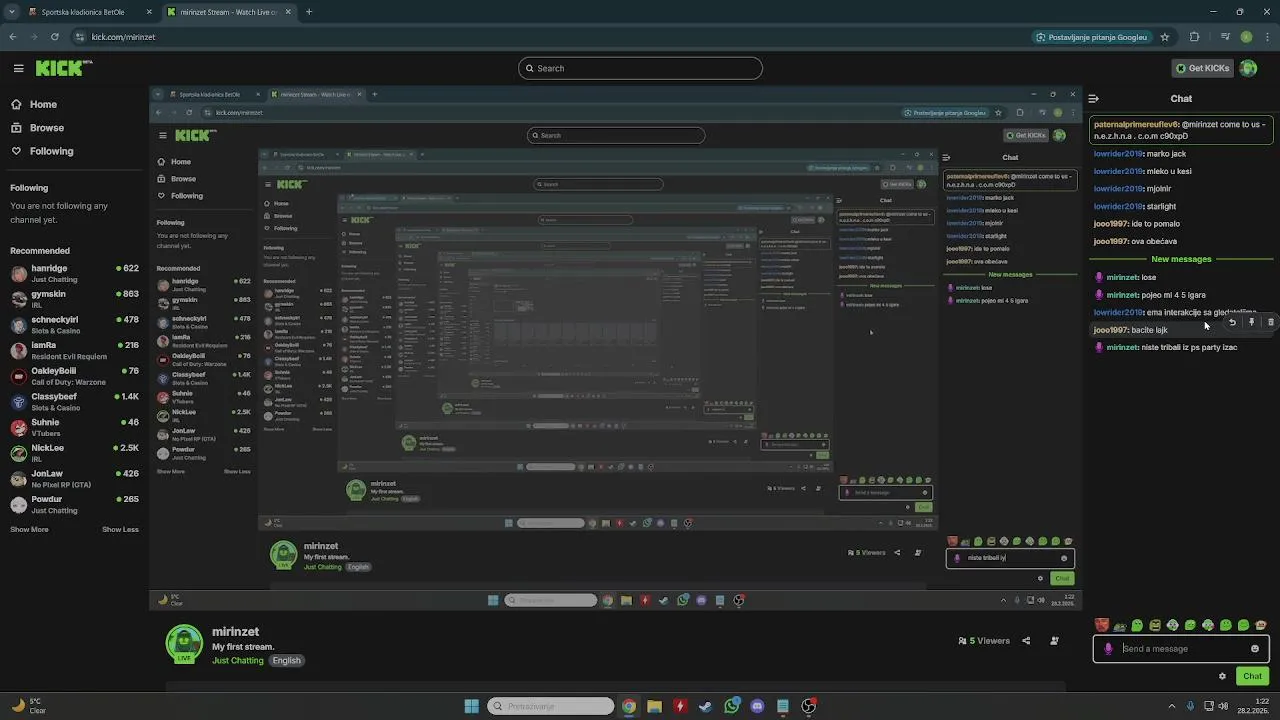Click username lowrider2019 in marko jack message
1280x720 pixels.
point(1118,154)
